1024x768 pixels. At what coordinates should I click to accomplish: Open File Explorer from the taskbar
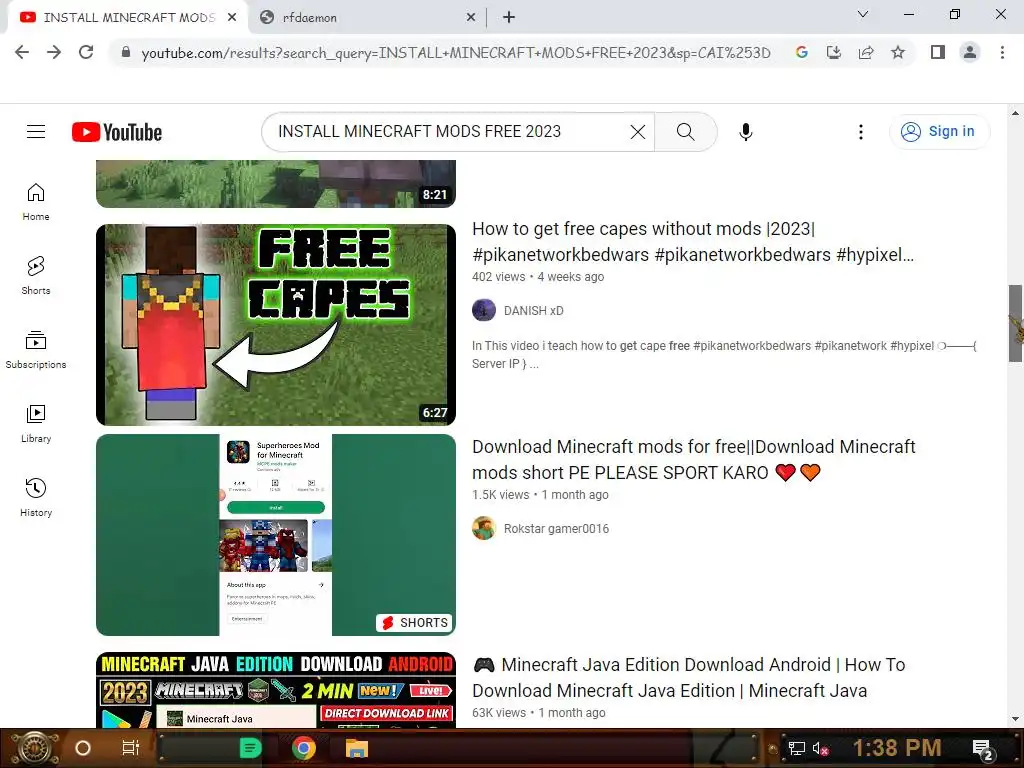point(357,748)
